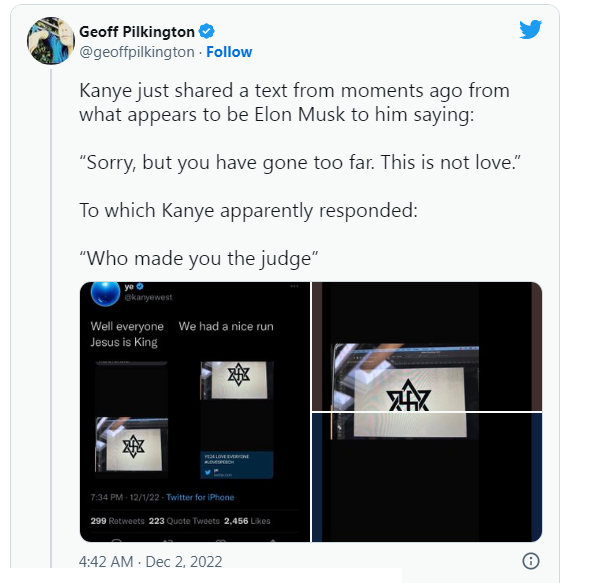The width and height of the screenshot is (601, 583).
Task: Click ye's blue verified checkmark
Action: [x=140, y=286]
